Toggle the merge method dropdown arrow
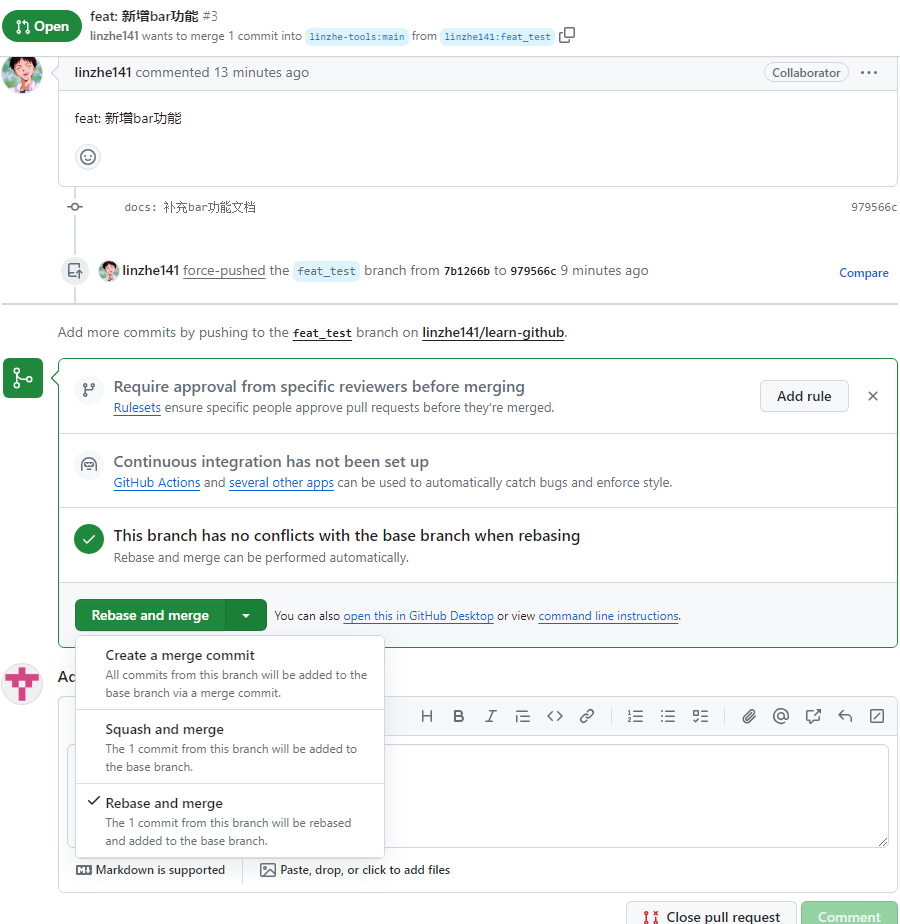 point(246,615)
